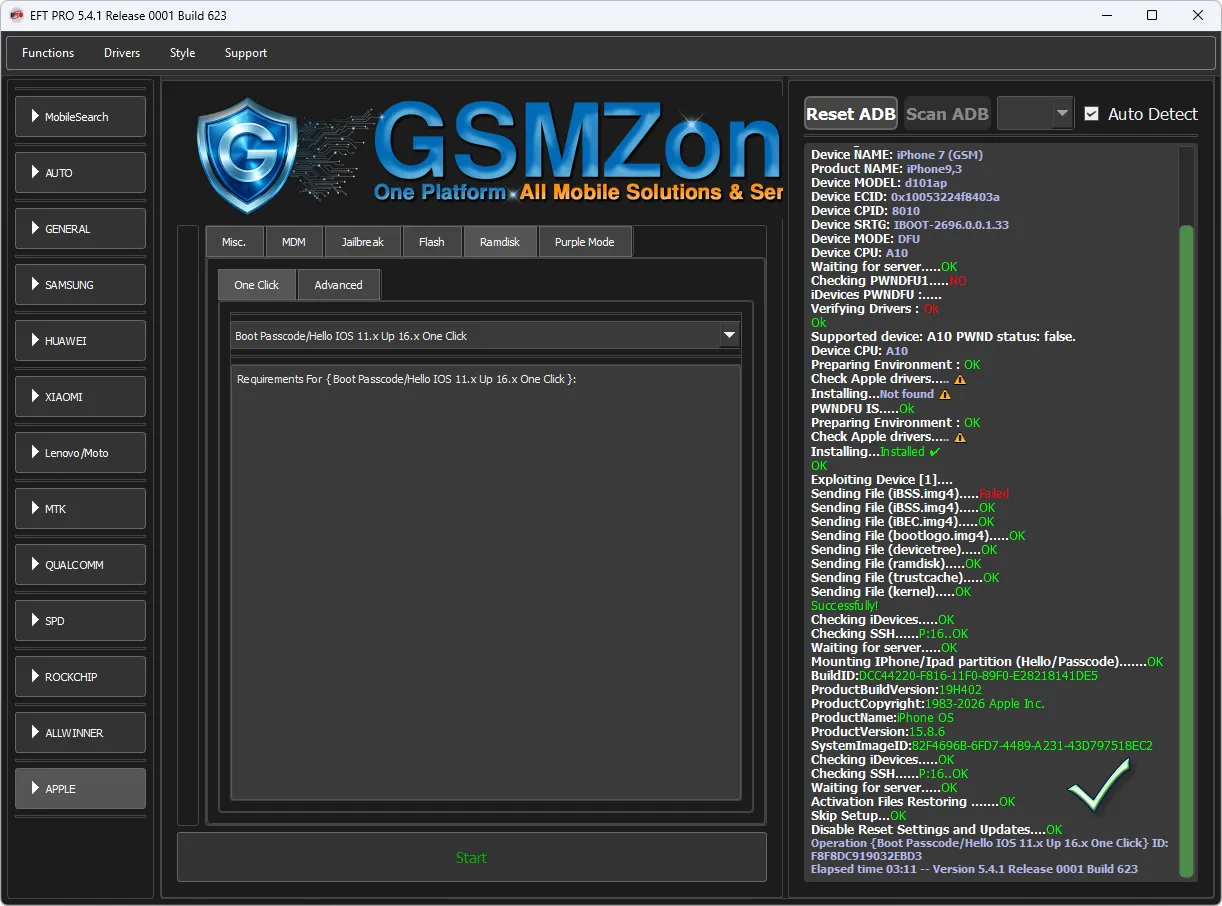
Task: Expand the SAMSUNG sidebar category
Action: pyautogui.click(x=80, y=285)
